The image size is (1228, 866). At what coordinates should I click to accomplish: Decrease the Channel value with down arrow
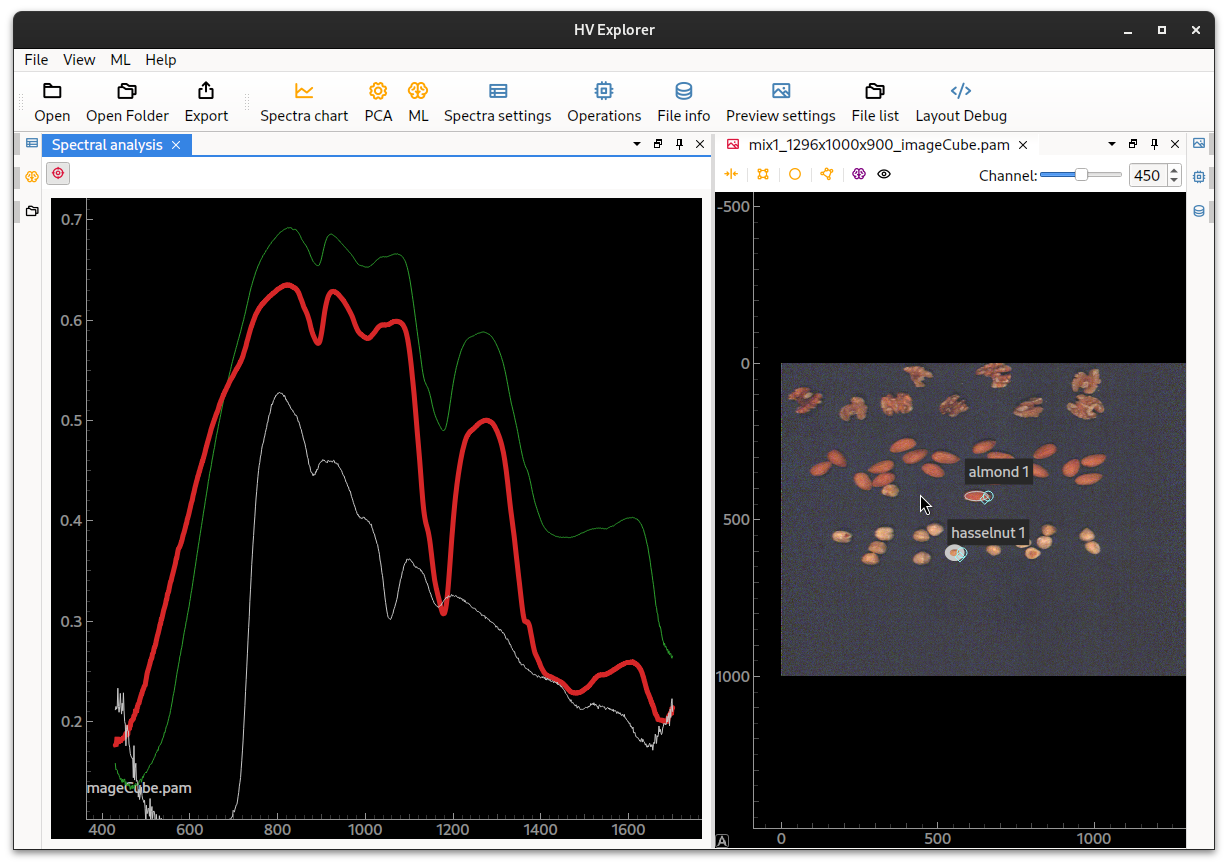pyautogui.click(x=1174, y=181)
